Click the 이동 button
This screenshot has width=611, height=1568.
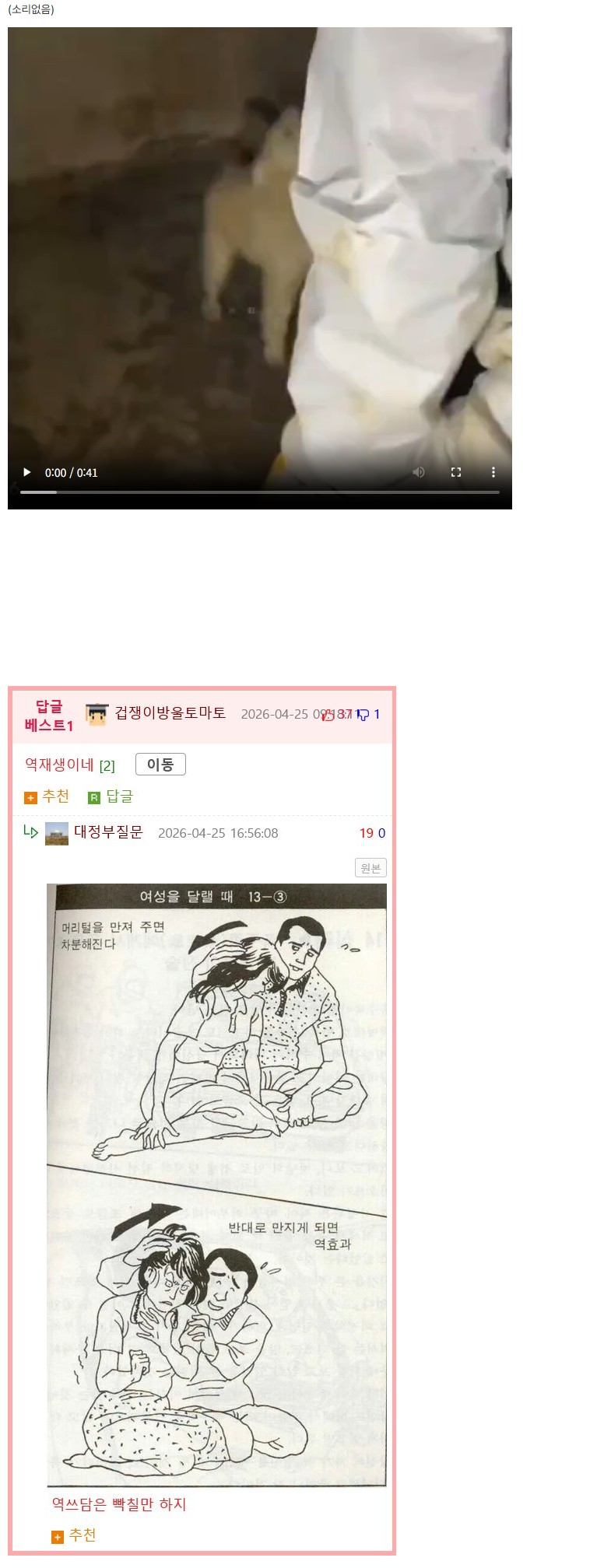click(x=160, y=765)
